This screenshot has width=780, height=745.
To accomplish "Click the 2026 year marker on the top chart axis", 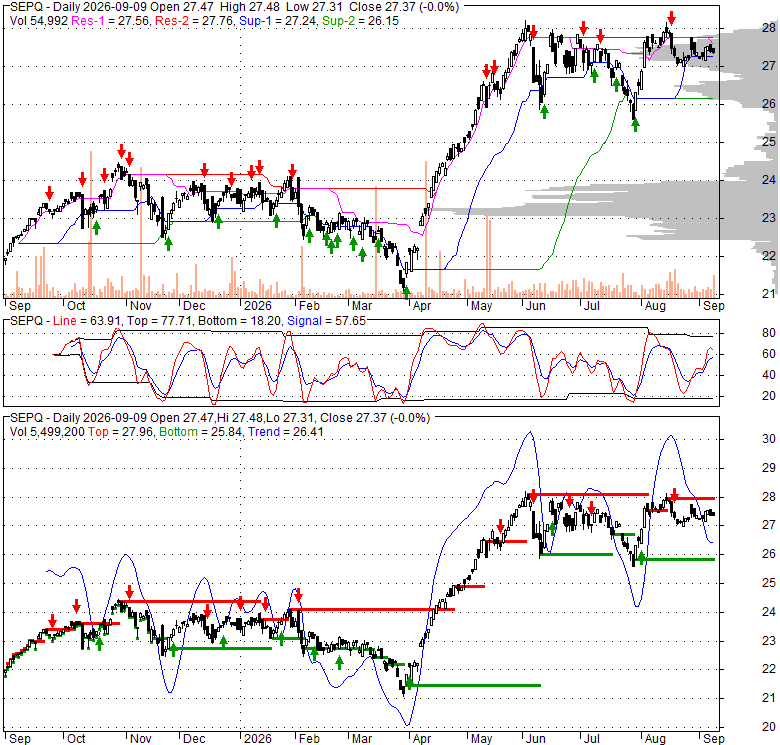I will coord(258,305).
